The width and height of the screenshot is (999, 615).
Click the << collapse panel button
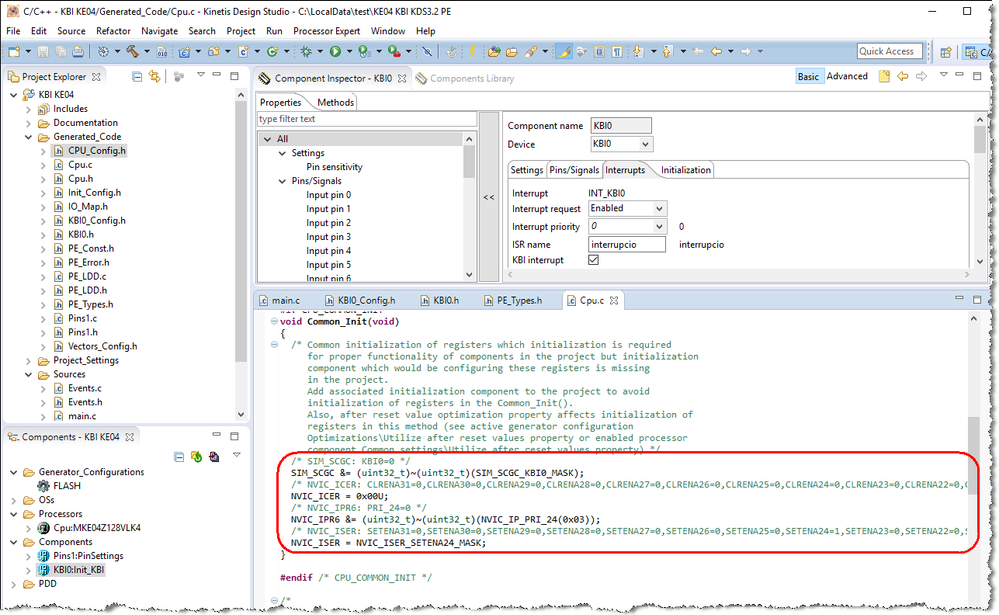pyautogui.click(x=489, y=197)
